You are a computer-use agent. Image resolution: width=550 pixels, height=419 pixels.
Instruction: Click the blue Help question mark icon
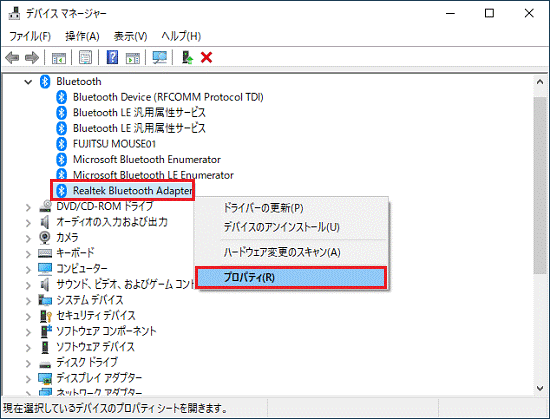click(x=112, y=57)
